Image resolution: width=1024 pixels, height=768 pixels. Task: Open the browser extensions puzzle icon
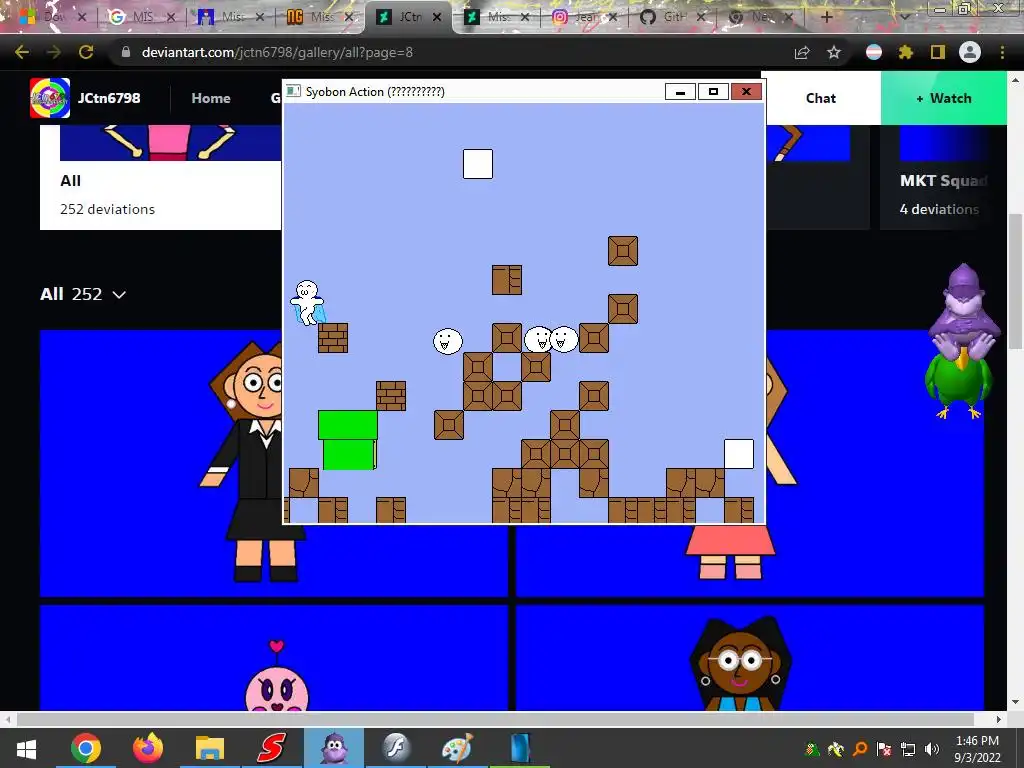pyautogui.click(x=906, y=52)
